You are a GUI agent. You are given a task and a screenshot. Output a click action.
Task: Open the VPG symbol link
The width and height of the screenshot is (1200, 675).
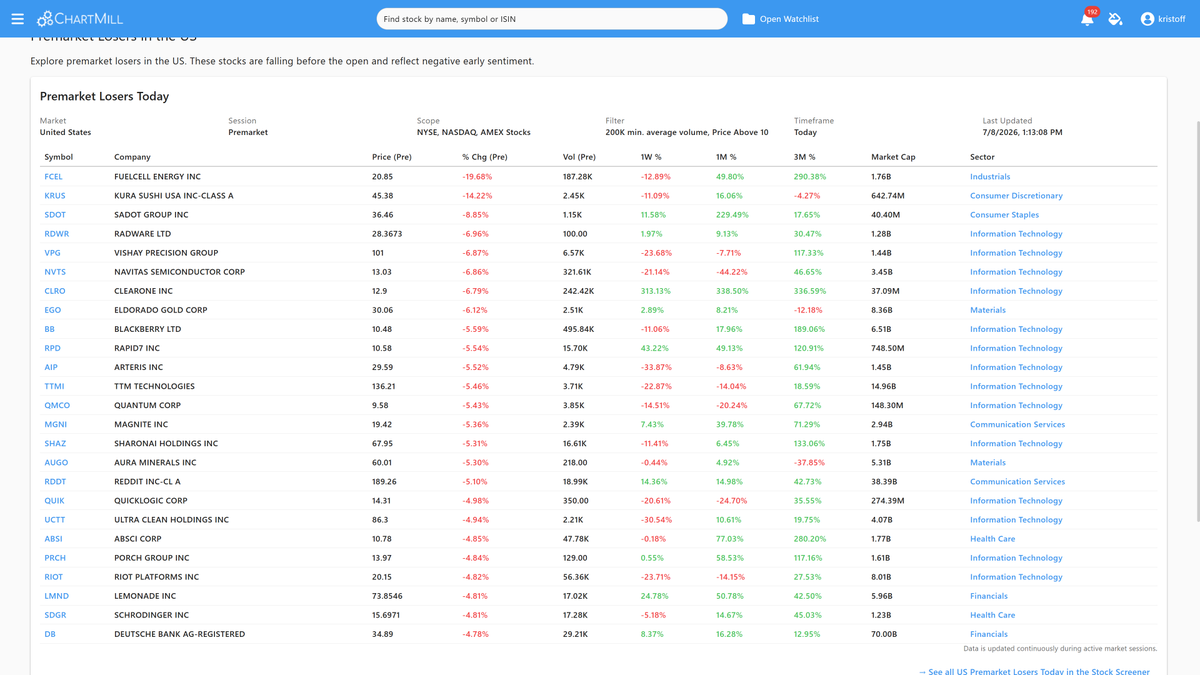point(53,253)
